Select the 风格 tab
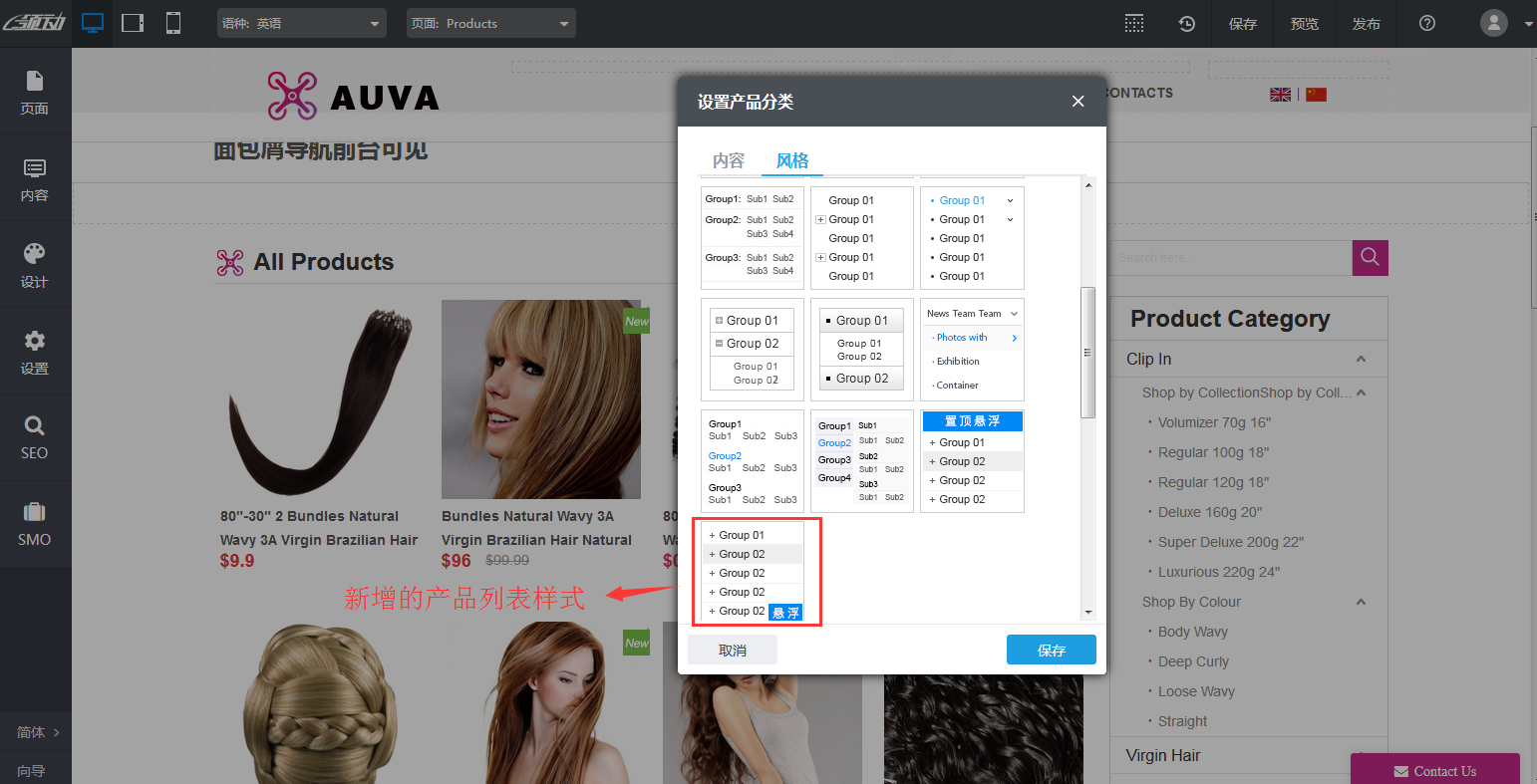 [792, 160]
